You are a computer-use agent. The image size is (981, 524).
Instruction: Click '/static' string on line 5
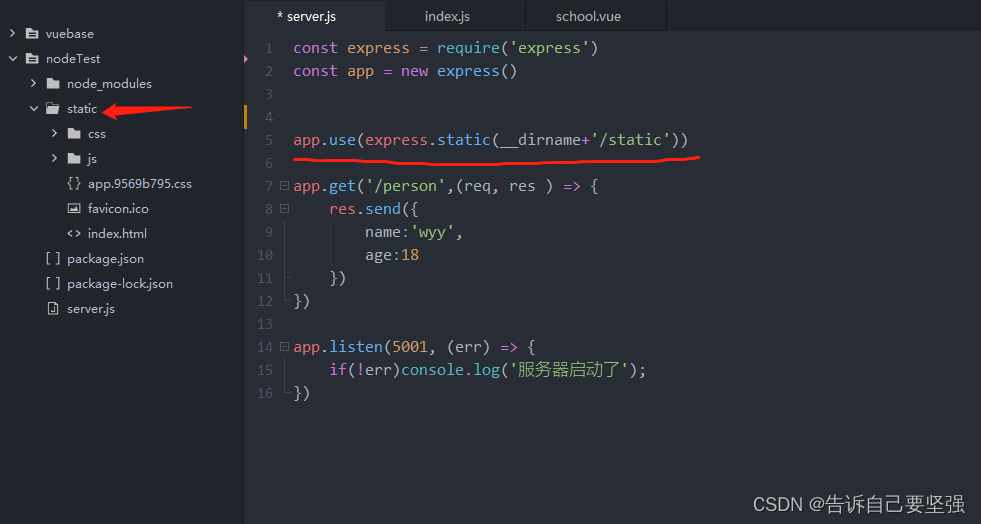631,140
